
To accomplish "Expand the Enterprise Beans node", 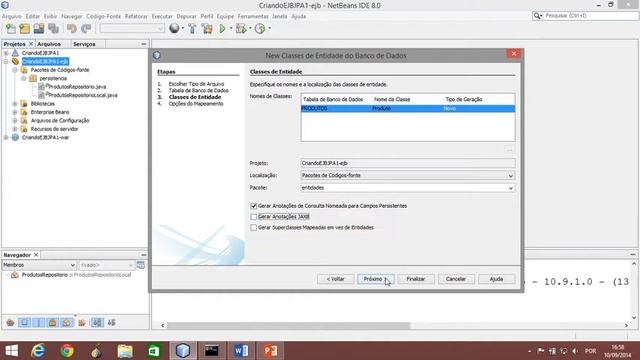I will coord(15,112).
